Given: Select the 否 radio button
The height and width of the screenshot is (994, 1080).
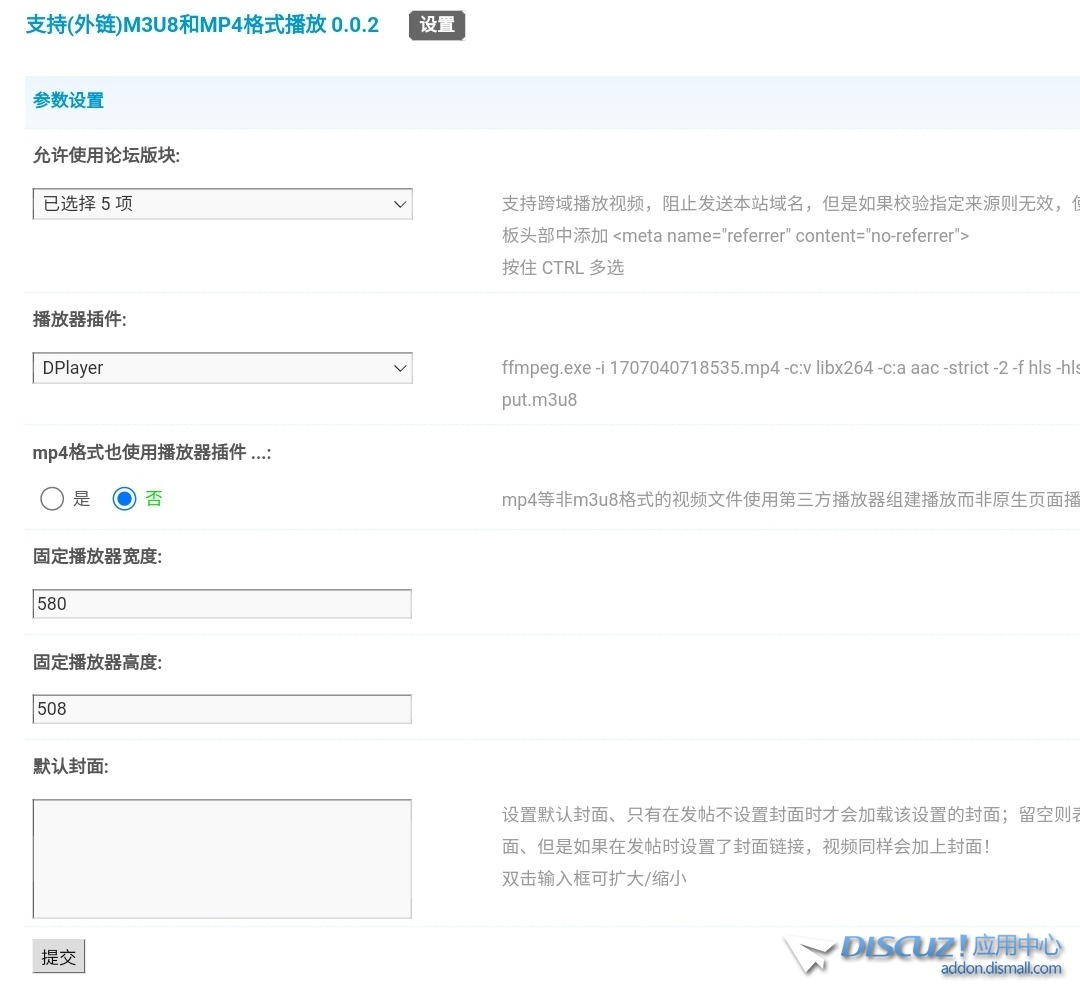Looking at the screenshot, I should click(x=124, y=498).
